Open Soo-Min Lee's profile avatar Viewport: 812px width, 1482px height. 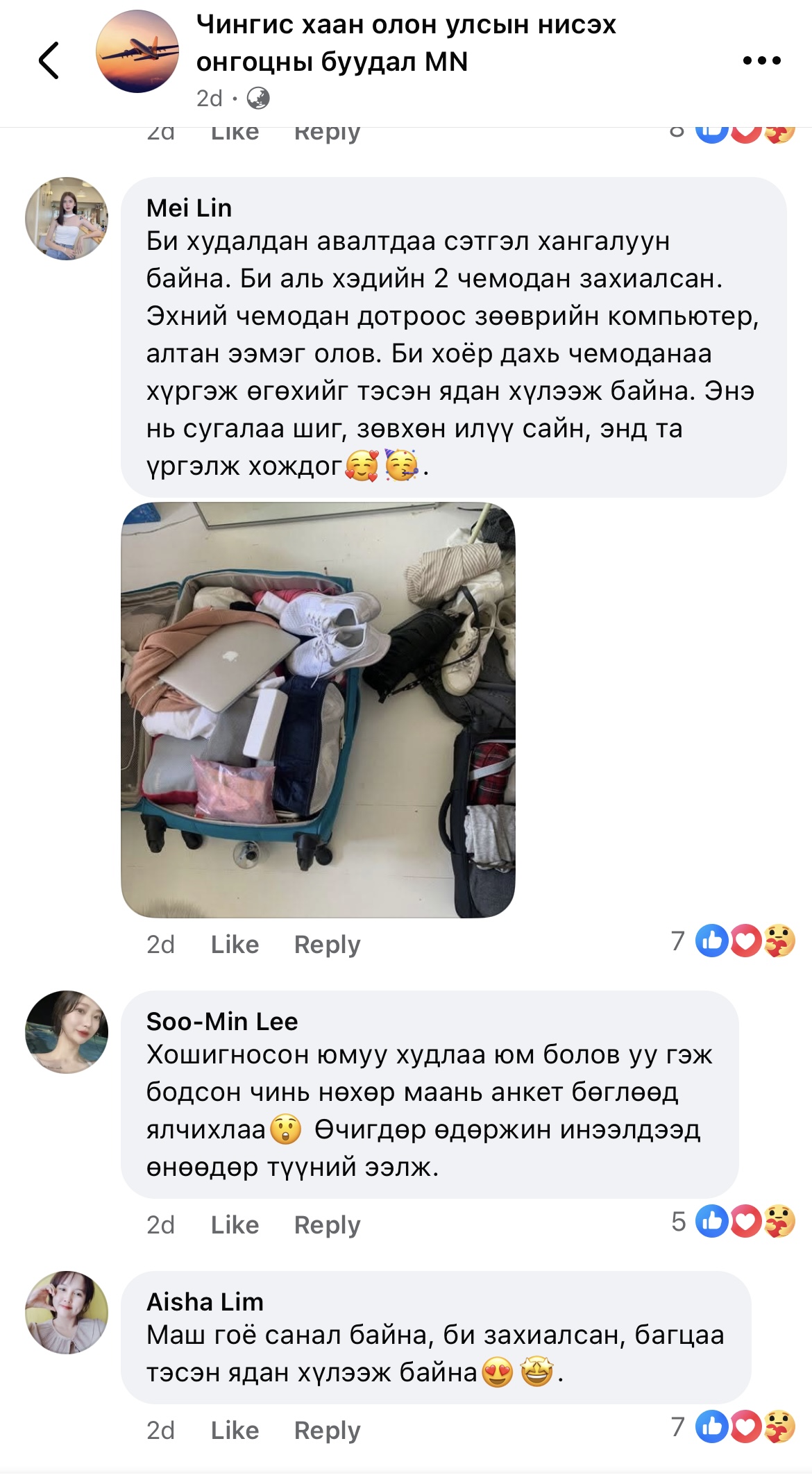point(67,1032)
